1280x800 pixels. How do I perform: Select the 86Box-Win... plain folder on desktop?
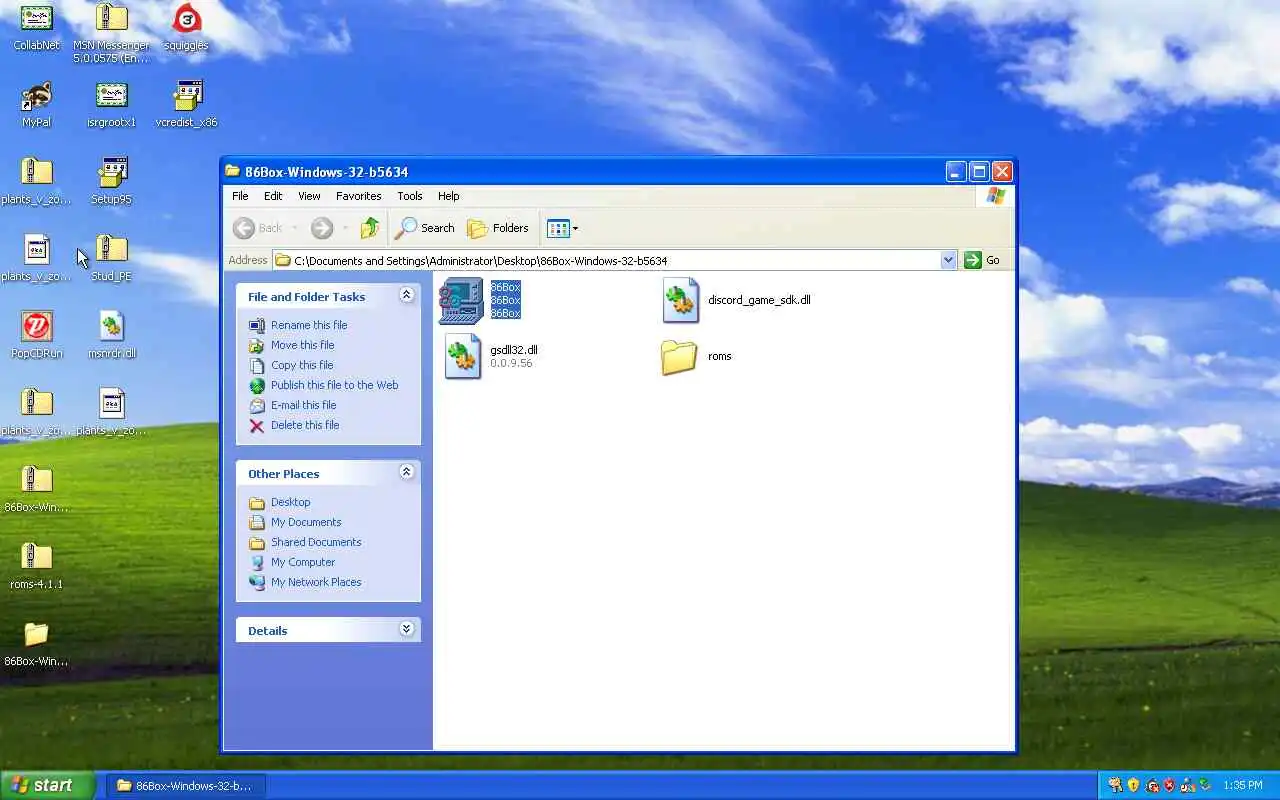tap(37, 643)
